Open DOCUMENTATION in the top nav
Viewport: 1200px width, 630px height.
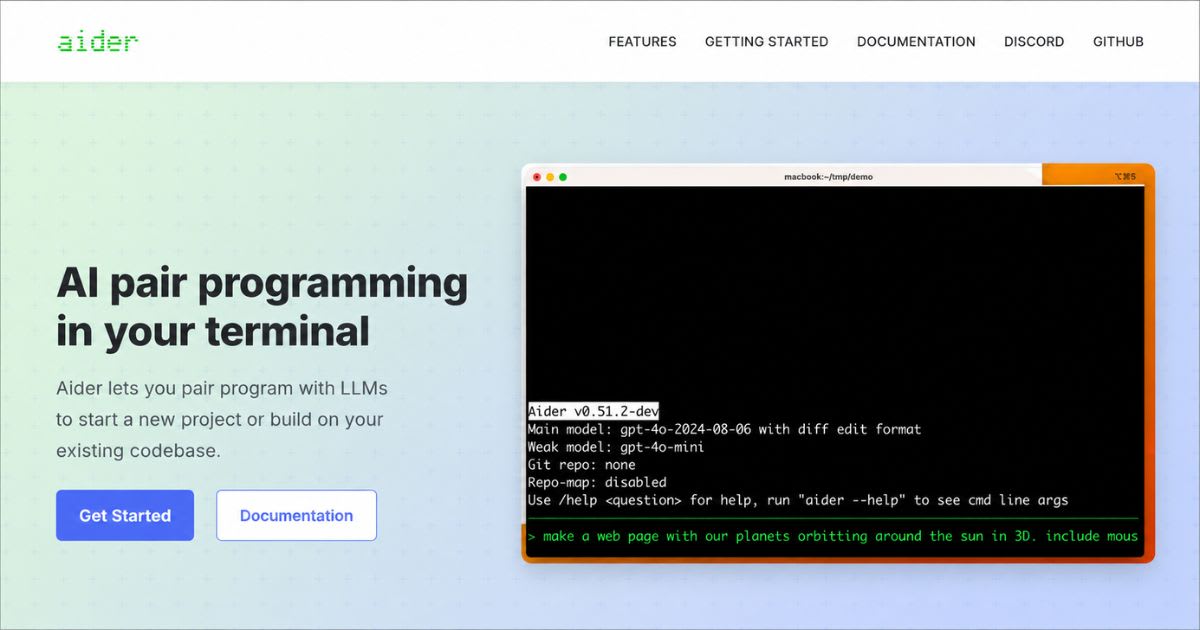tap(916, 42)
